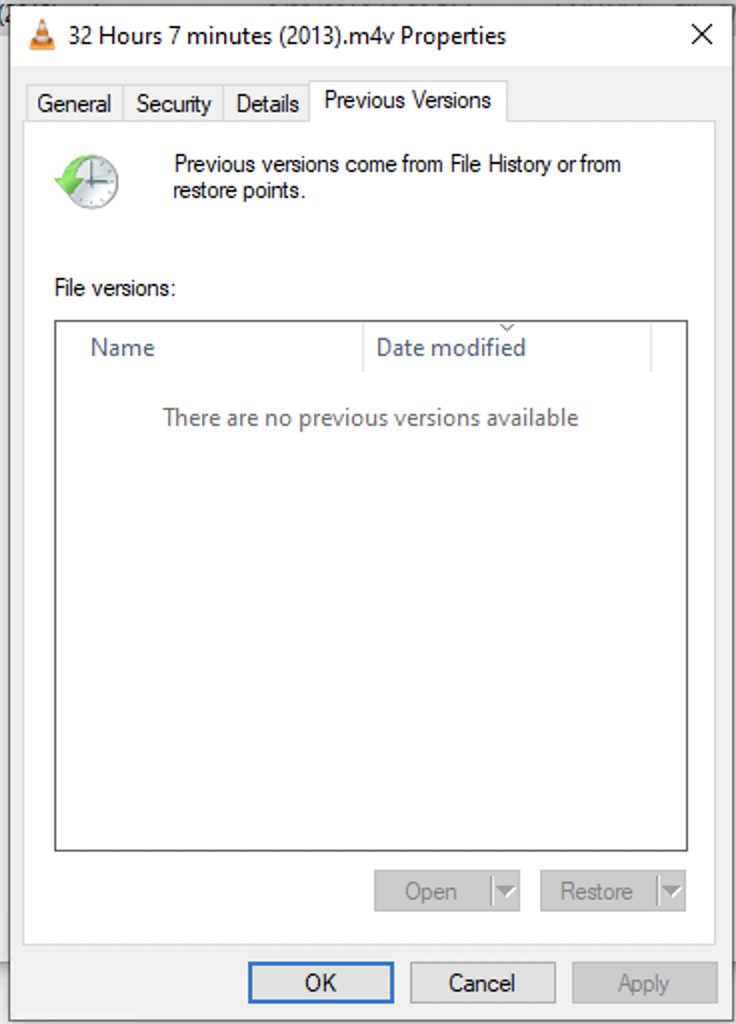The image size is (736, 1024).
Task: Click the 'no previous versions available' message
Action: 370,417
